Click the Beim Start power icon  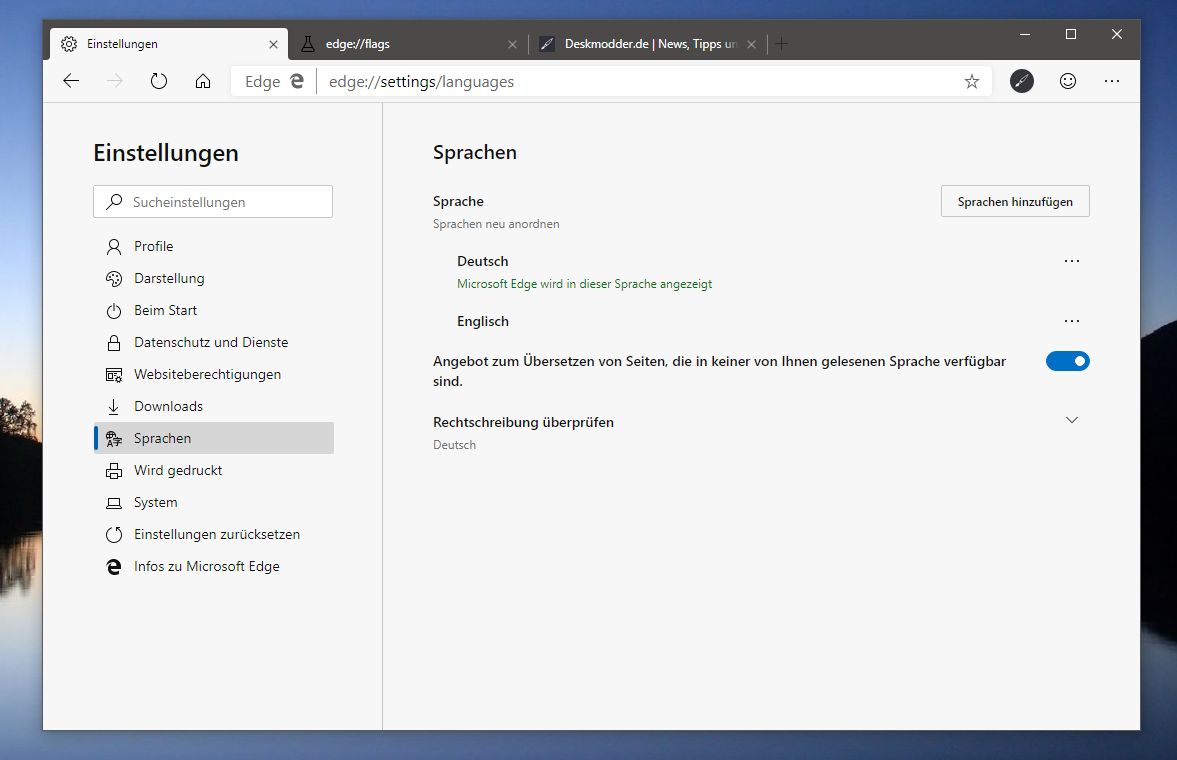tap(114, 311)
